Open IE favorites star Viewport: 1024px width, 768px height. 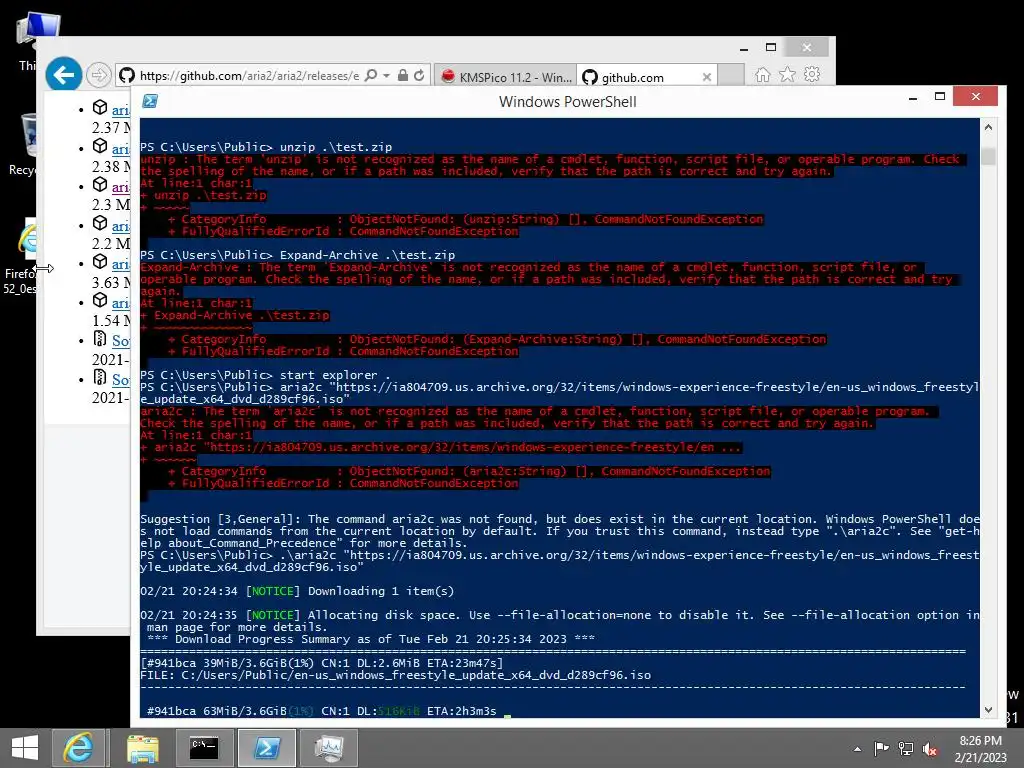click(788, 75)
